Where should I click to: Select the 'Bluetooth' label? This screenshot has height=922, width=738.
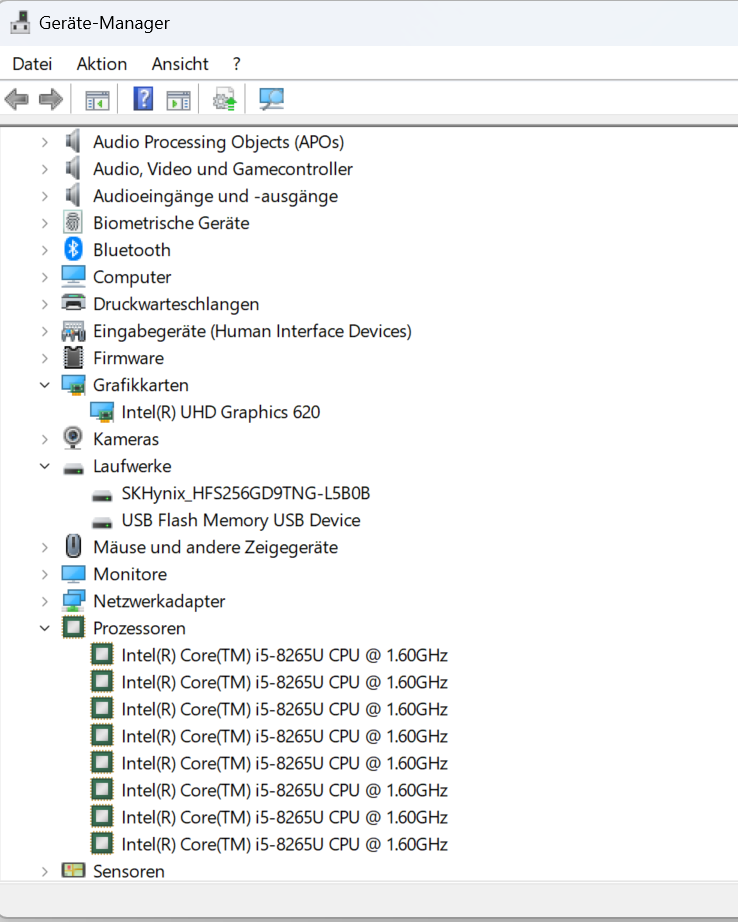pos(132,250)
